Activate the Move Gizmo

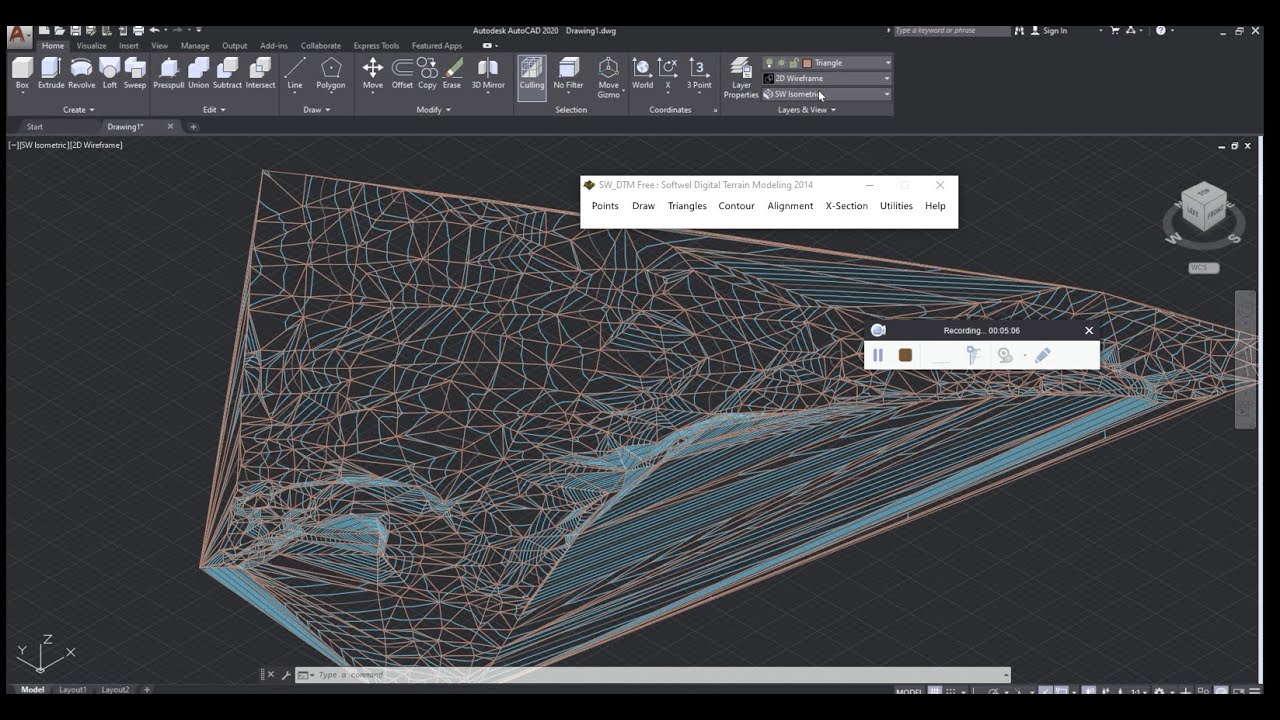608,76
